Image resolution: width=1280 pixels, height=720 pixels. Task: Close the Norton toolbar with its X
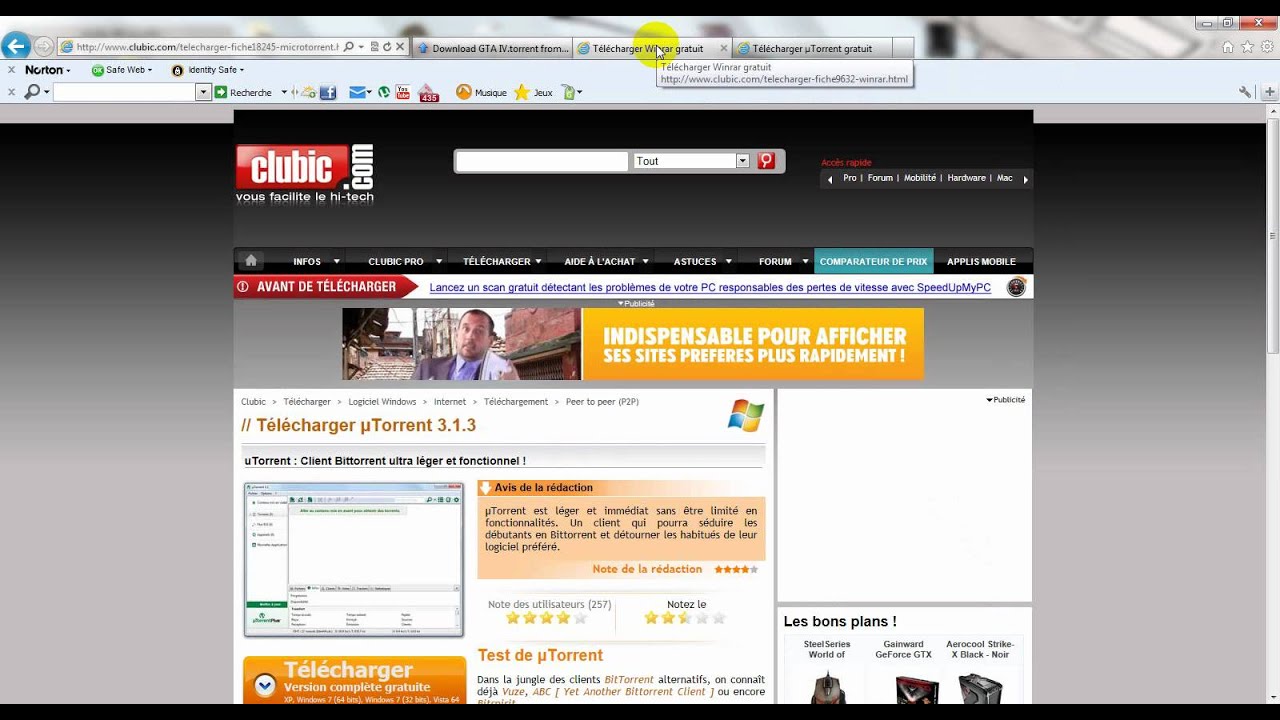pos(11,70)
